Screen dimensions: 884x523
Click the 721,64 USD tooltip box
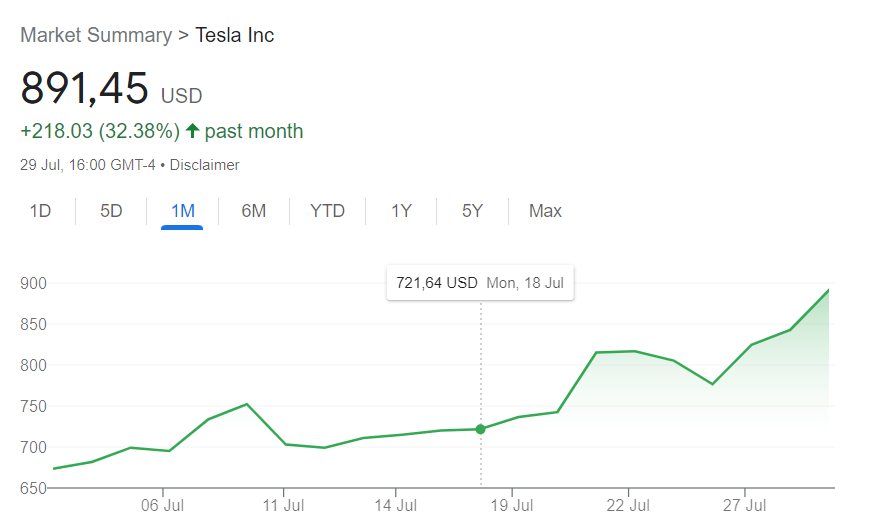click(480, 282)
